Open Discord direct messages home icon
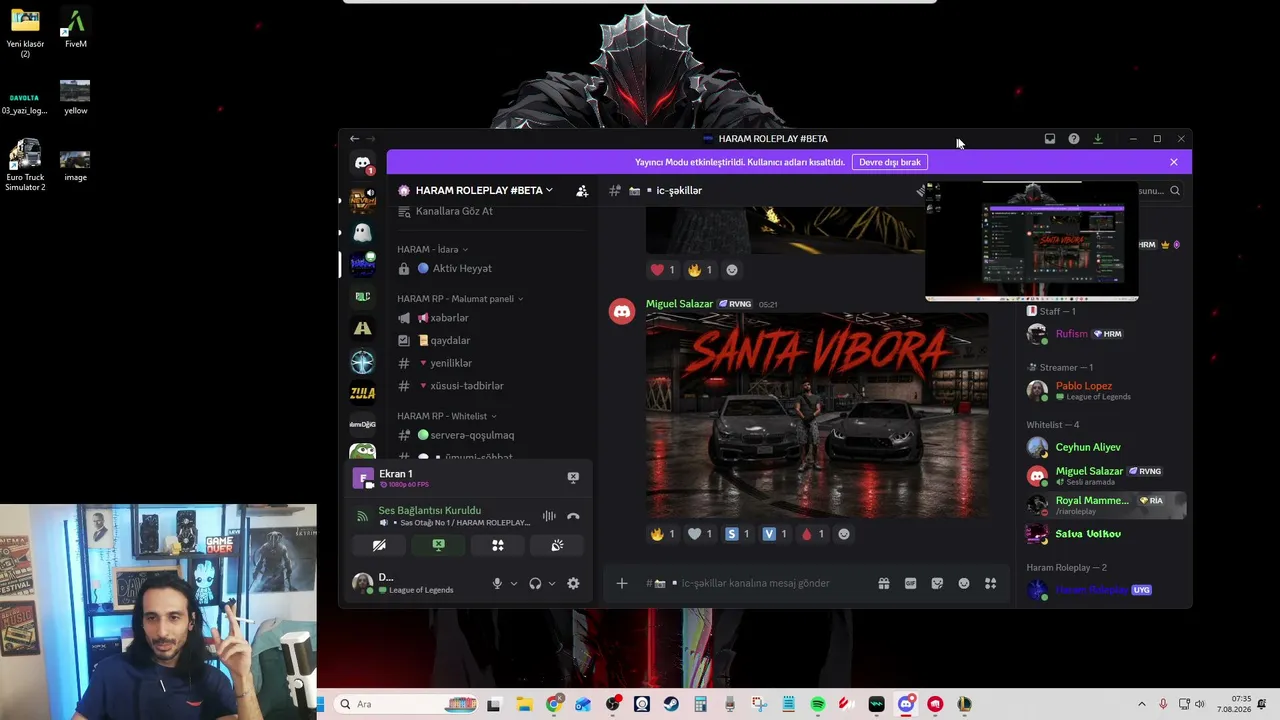 click(x=362, y=163)
